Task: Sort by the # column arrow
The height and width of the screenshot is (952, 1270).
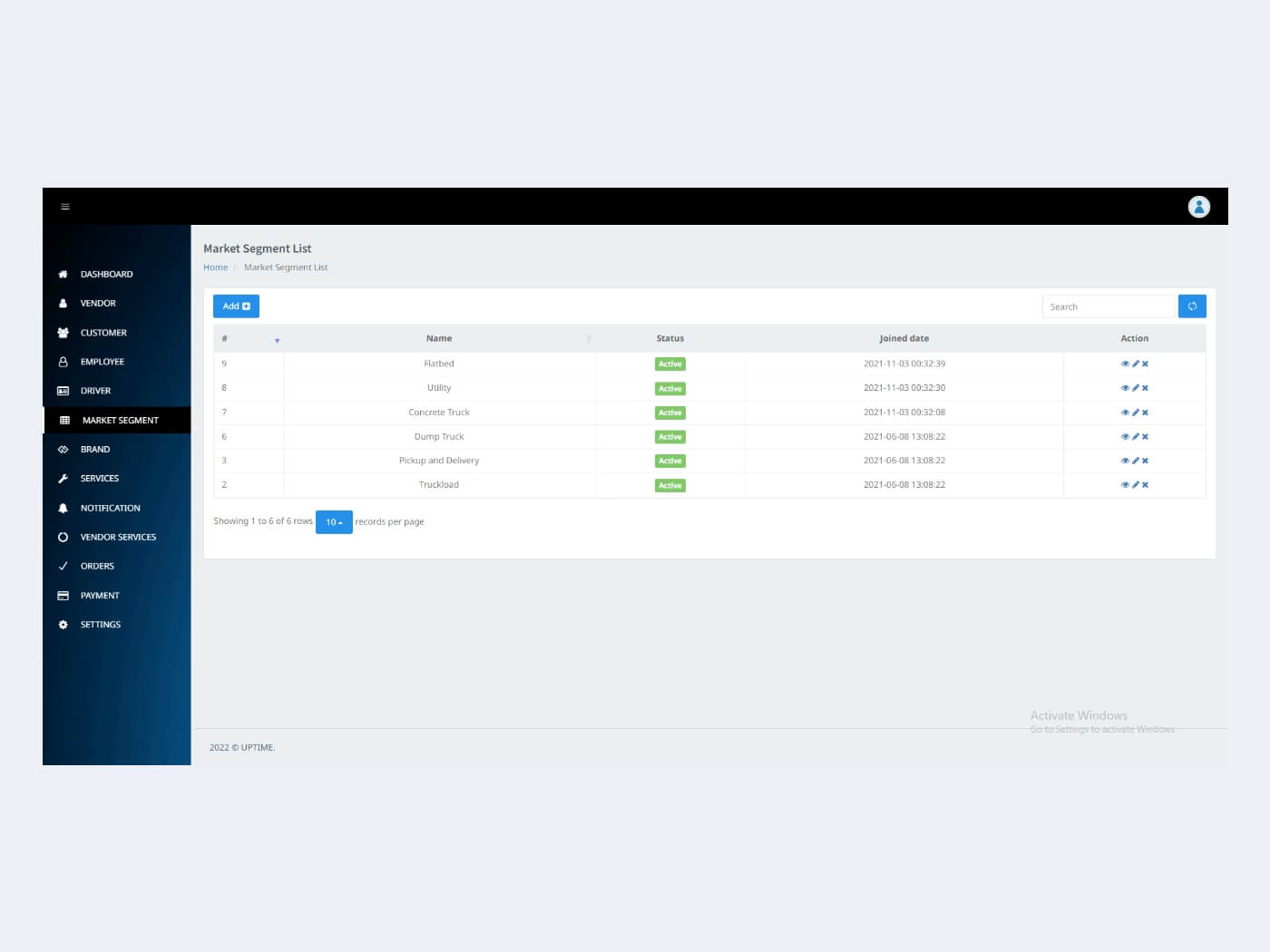Action: point(277,341)
